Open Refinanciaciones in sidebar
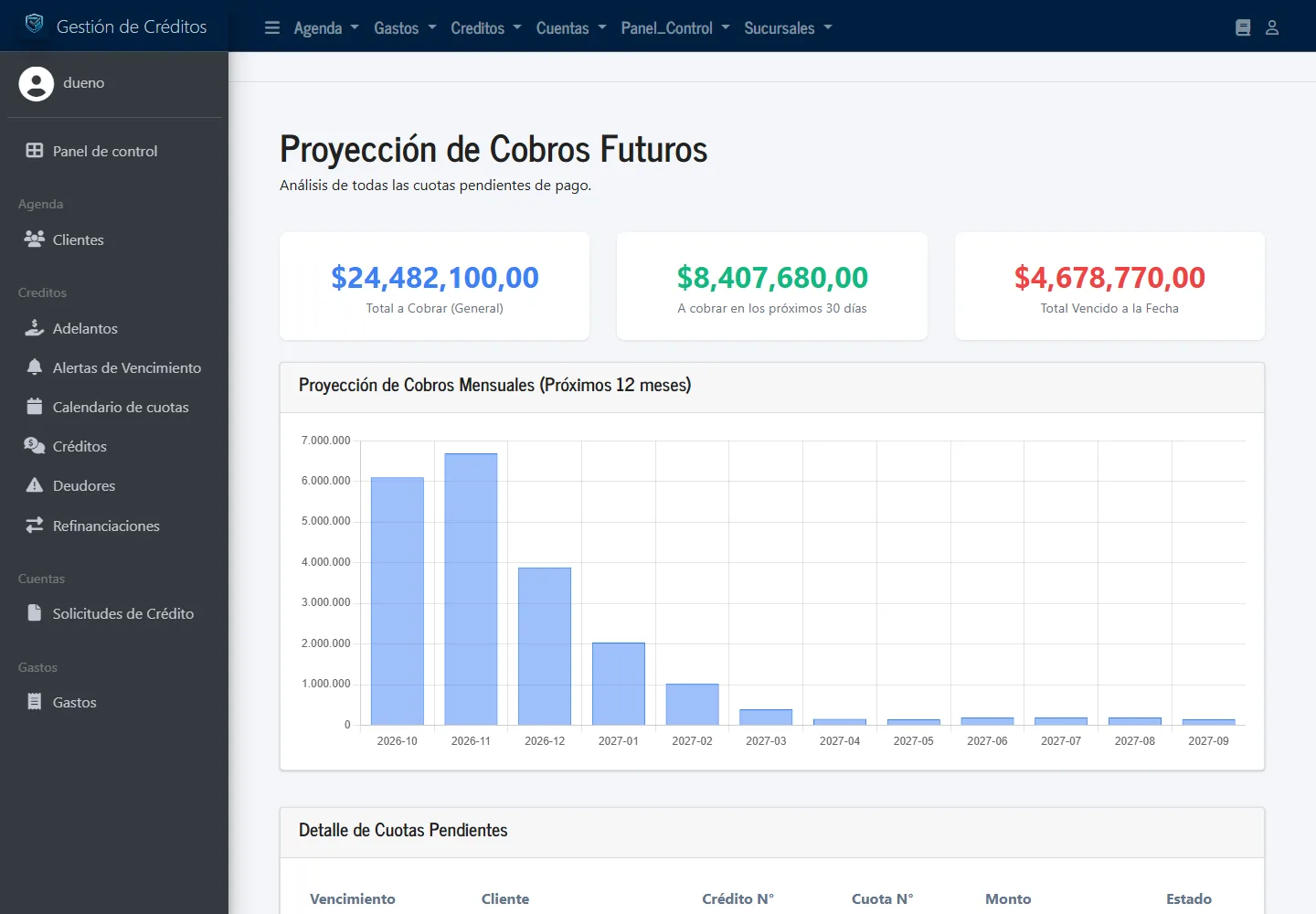The image size is (1316, 914). click(x=114, y=526)
